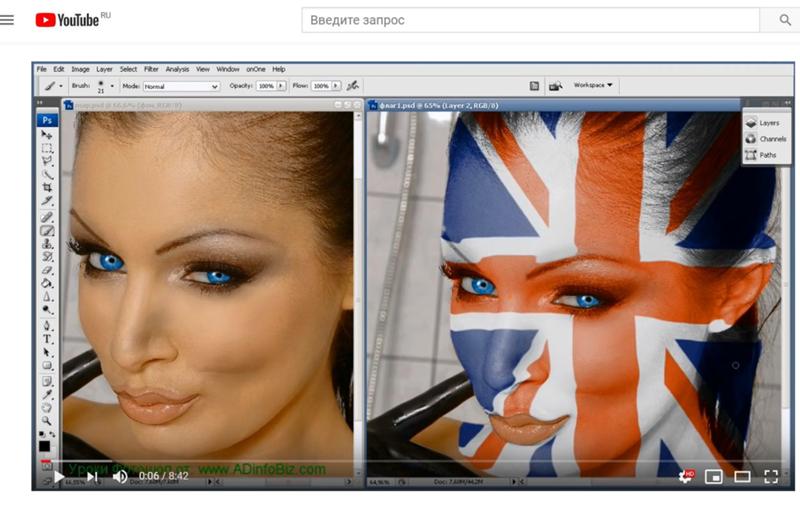Viewport: 800px width, 506px height.
Task: Open Photoshop Image menu
Action: pos(80,69)
